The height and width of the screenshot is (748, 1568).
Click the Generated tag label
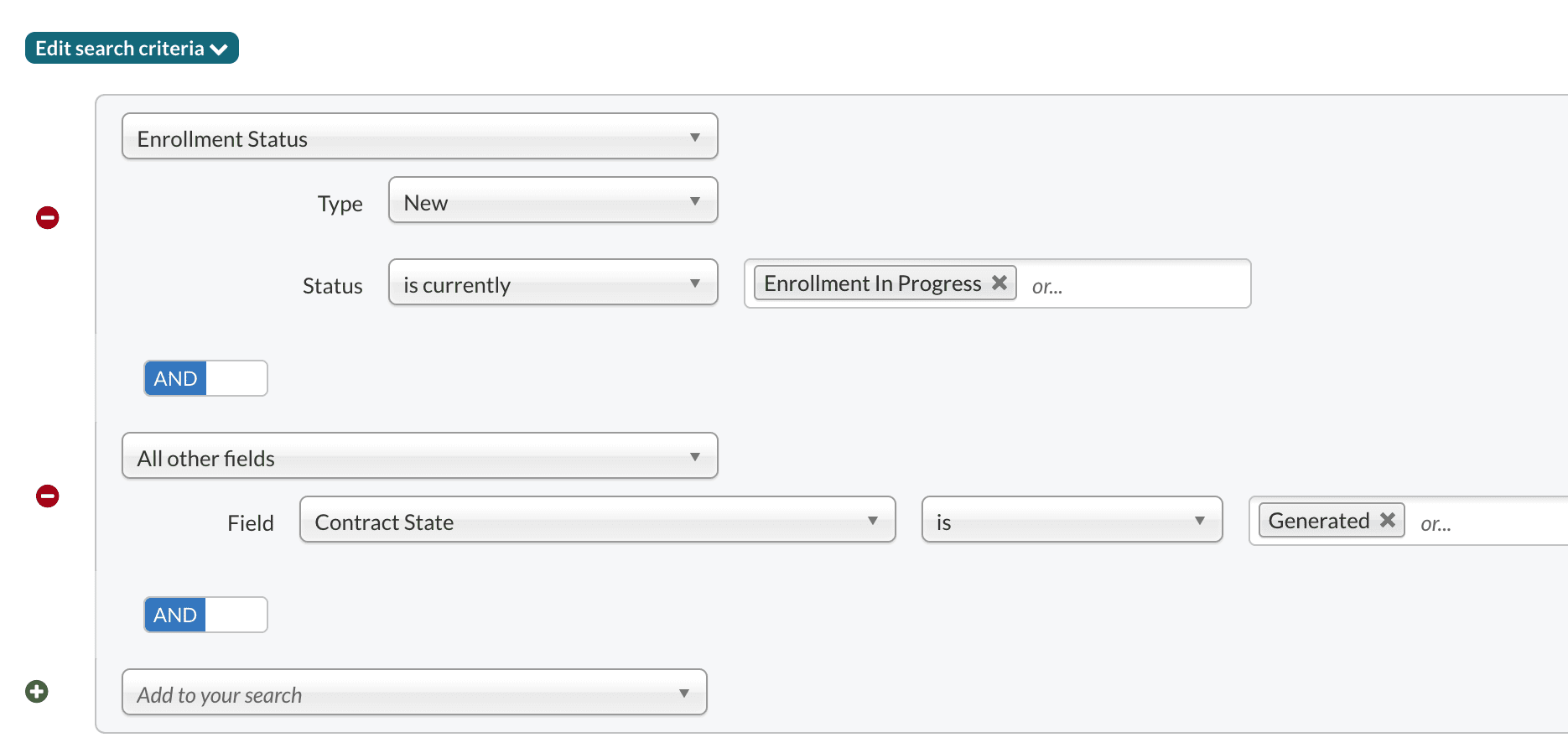pyautogui.click(x=1318, y=521)
